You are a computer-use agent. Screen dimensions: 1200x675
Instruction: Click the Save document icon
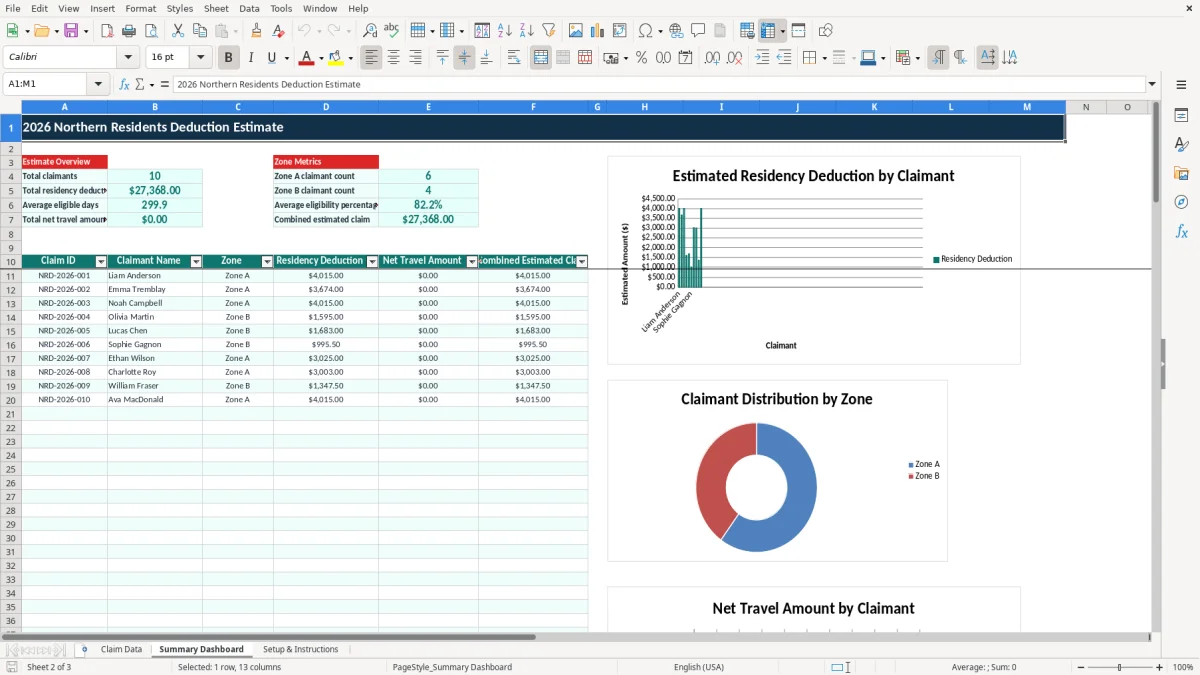[71, 31]
